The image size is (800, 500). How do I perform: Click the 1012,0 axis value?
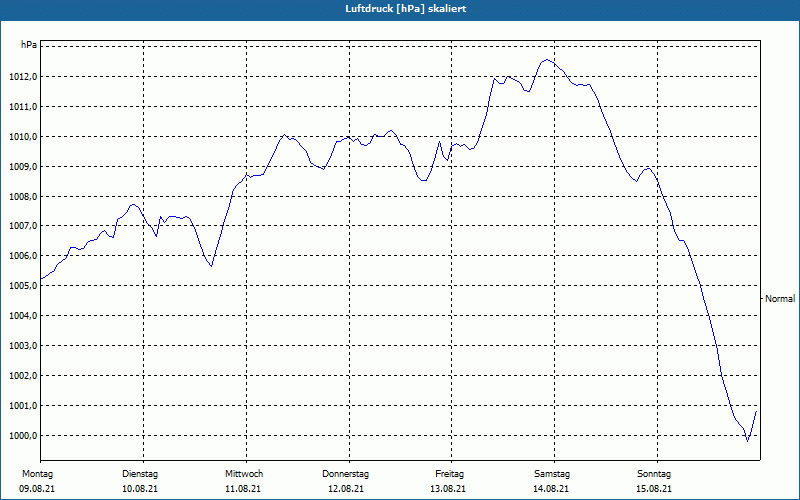pyautogui.click(x=23, y=77)
